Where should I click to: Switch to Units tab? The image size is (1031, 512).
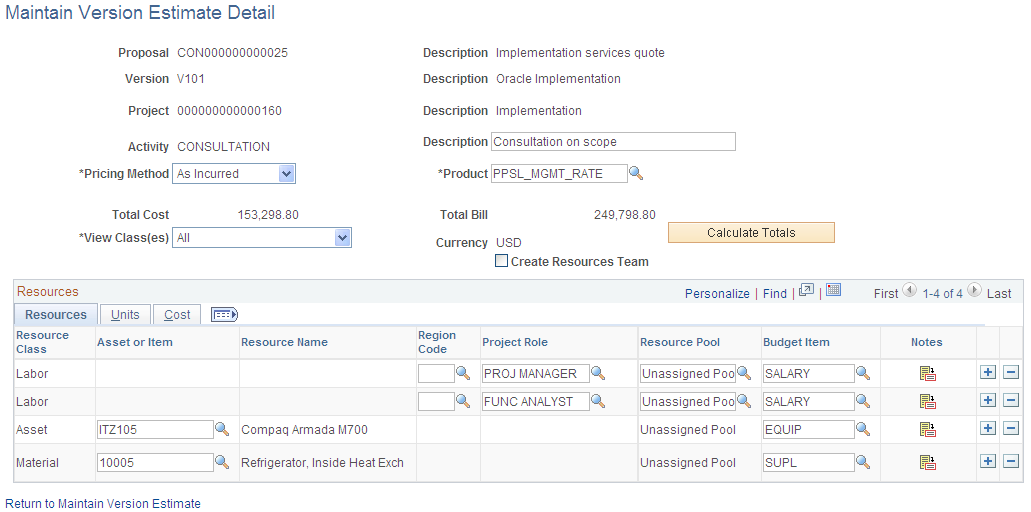tap(125, 314)
